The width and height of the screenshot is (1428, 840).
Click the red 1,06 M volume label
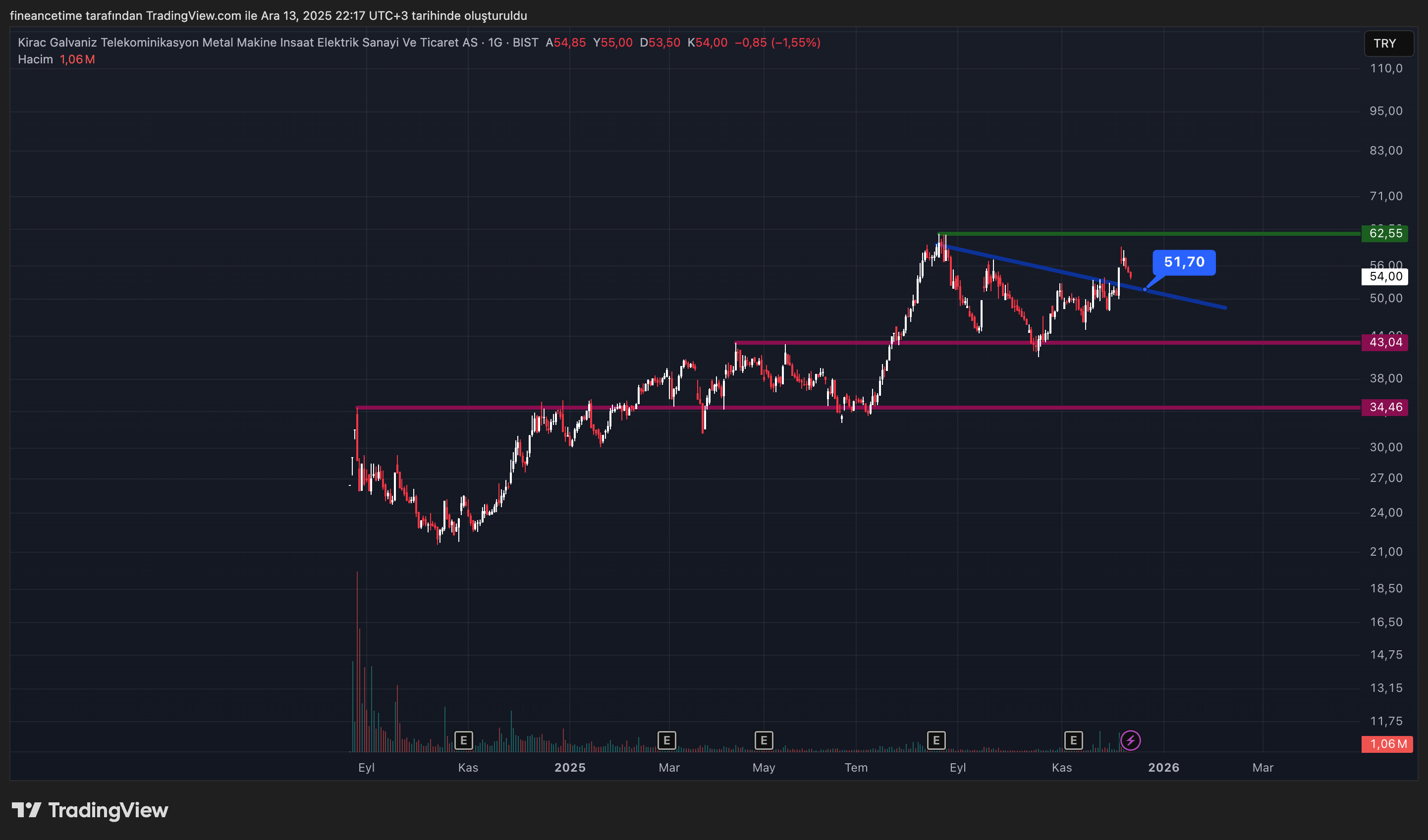coord(1387,744)
